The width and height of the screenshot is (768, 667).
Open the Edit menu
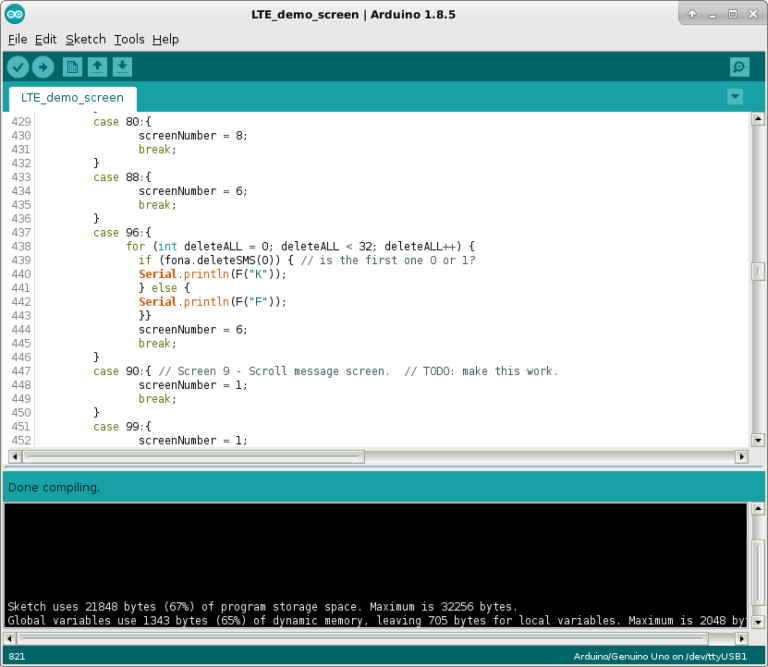coord(46,39)
